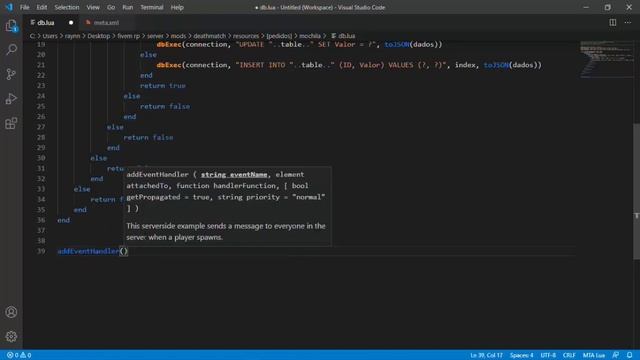The height and width of the screenshot is (360, 640).
Task: Click 'return false' on line 25
Action: click(164, 106)
